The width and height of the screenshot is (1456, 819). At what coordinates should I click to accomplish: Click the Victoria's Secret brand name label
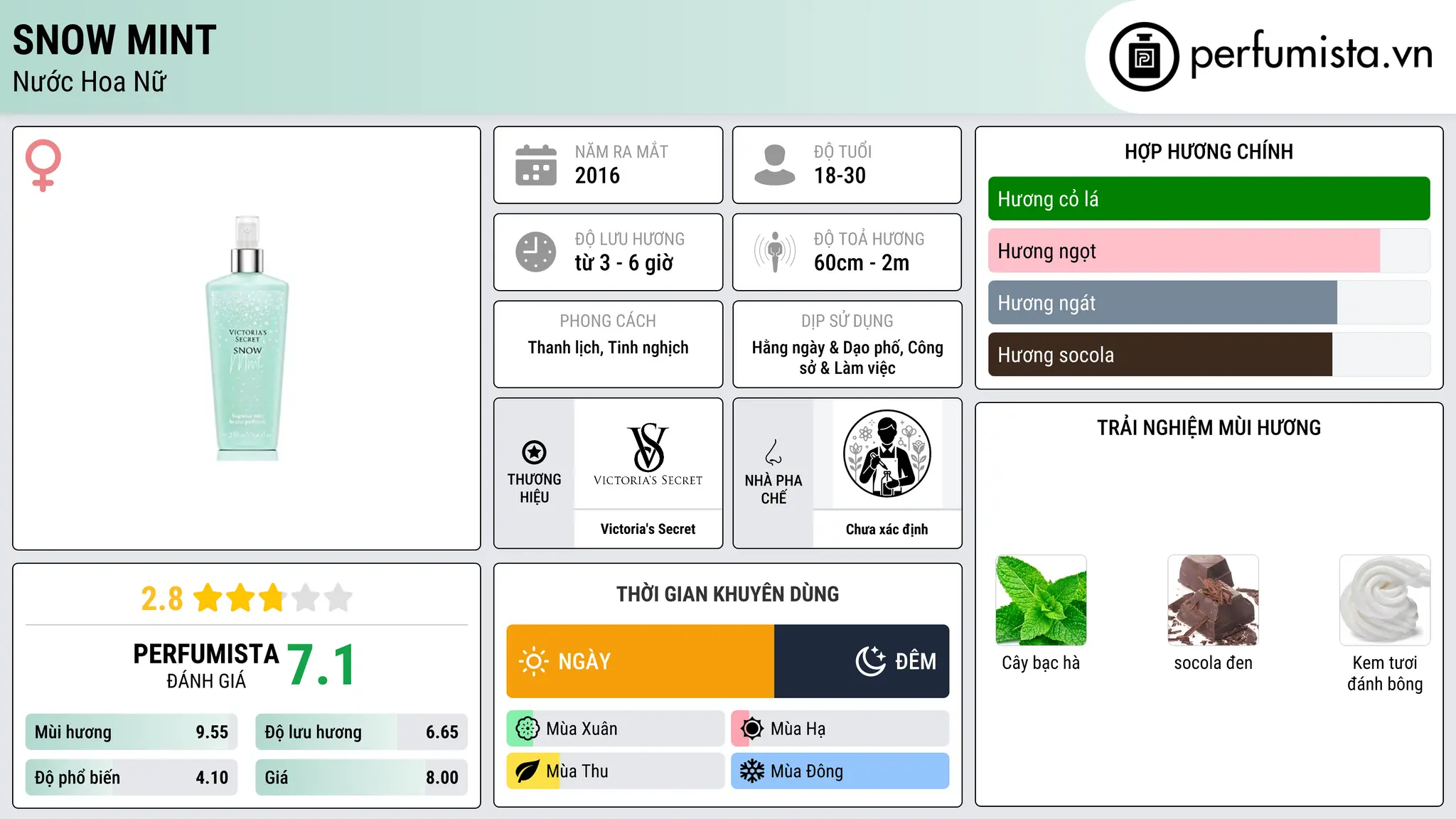pos(648,529)
